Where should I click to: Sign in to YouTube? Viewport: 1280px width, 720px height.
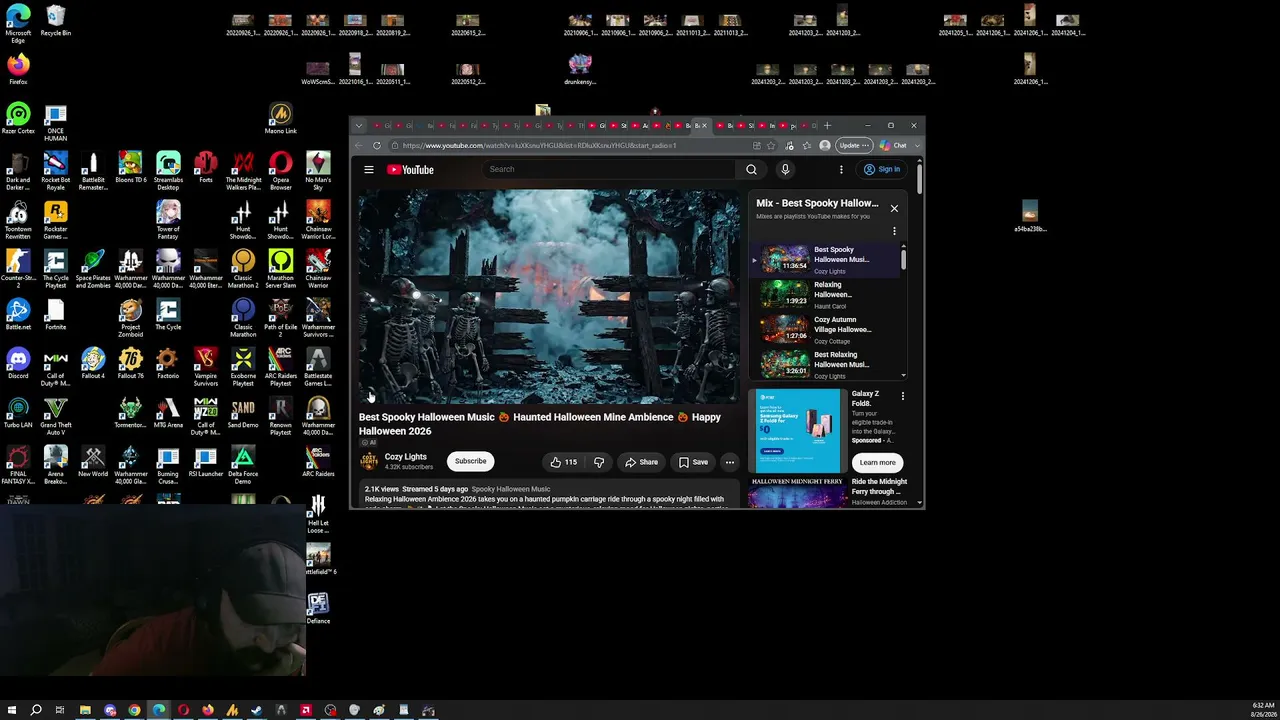883,170
